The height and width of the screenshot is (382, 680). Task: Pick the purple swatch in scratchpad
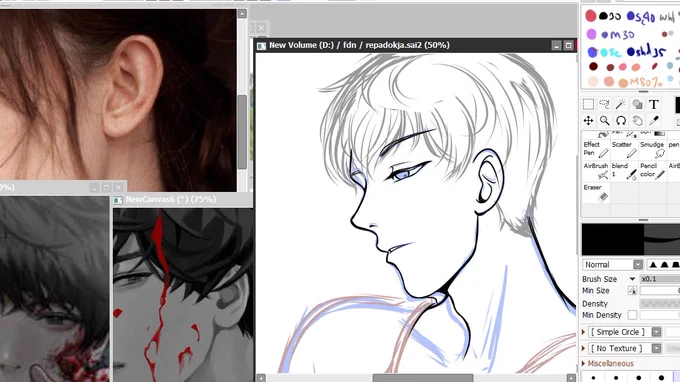(x=592, y=34)
